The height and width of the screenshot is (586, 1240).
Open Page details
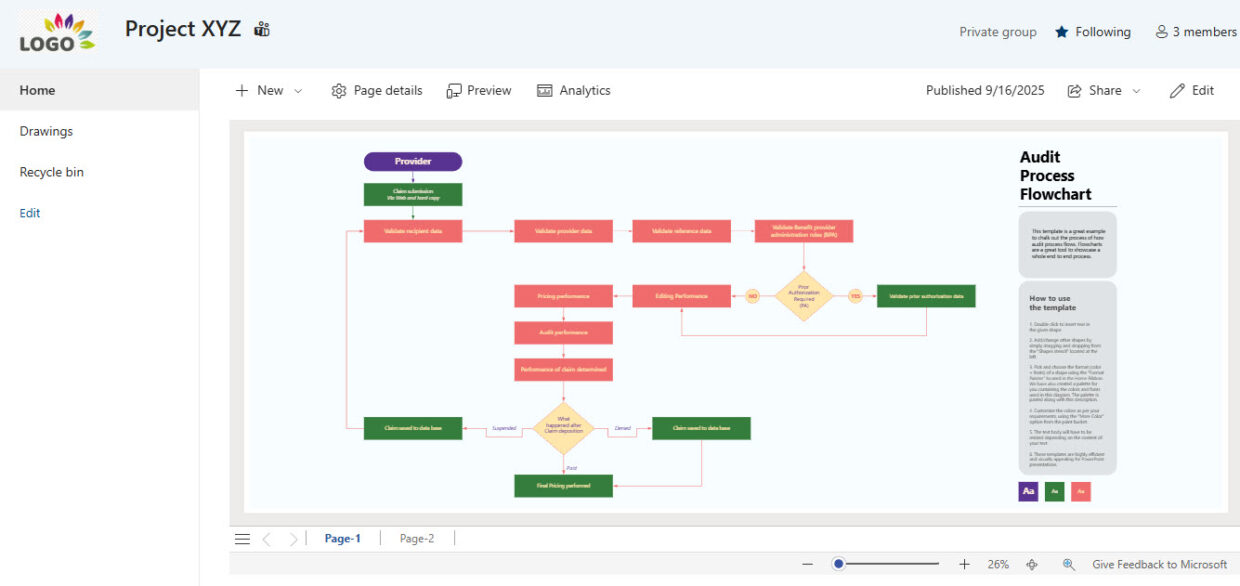[x=377, y=90]
